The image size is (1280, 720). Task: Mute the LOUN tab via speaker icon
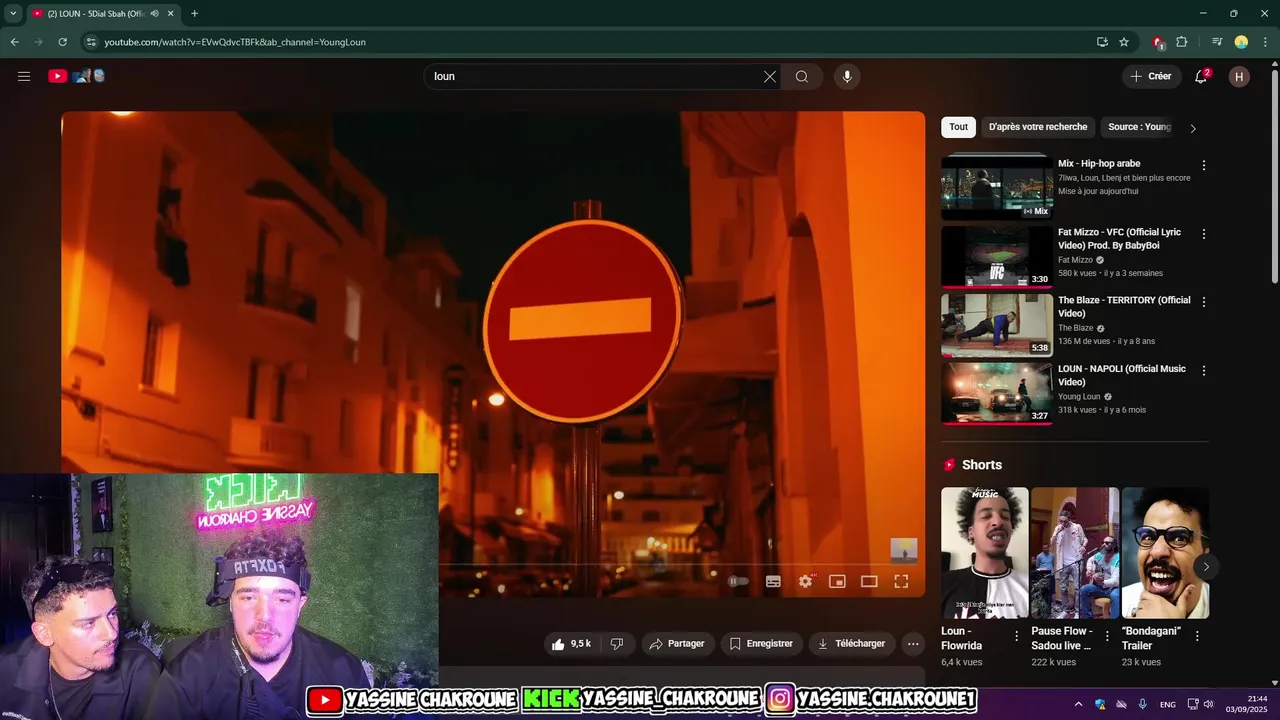pyautogui.click(x=154, y=13)
